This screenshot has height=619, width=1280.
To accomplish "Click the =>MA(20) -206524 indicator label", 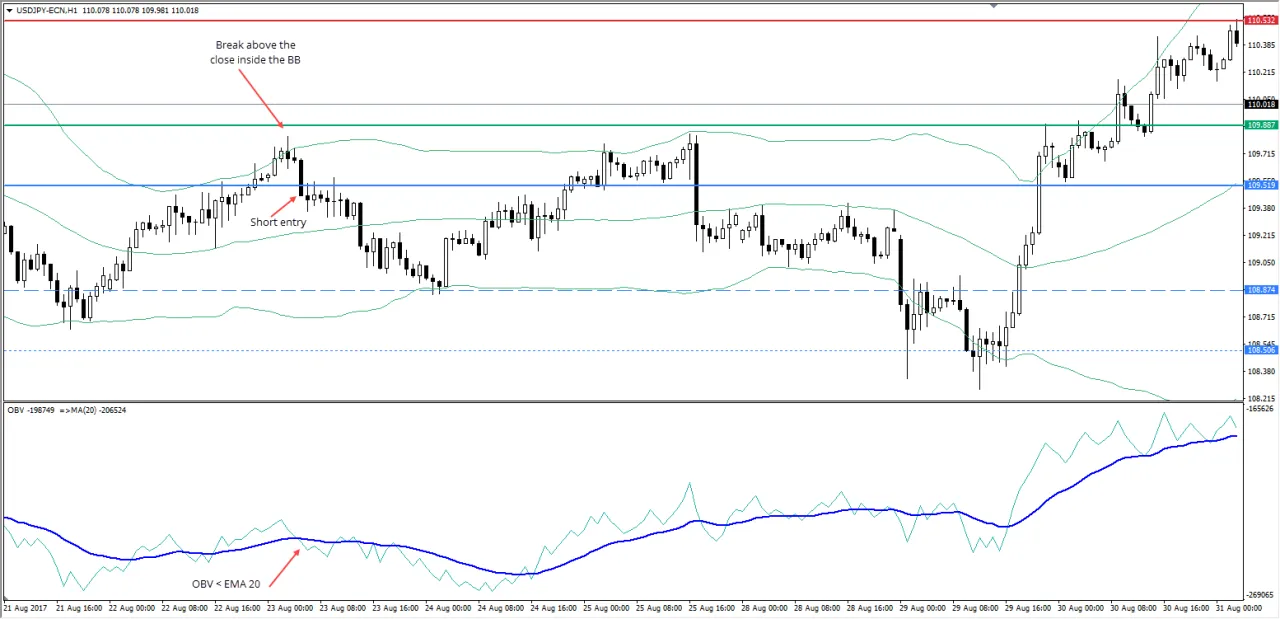I will point(93,410).
